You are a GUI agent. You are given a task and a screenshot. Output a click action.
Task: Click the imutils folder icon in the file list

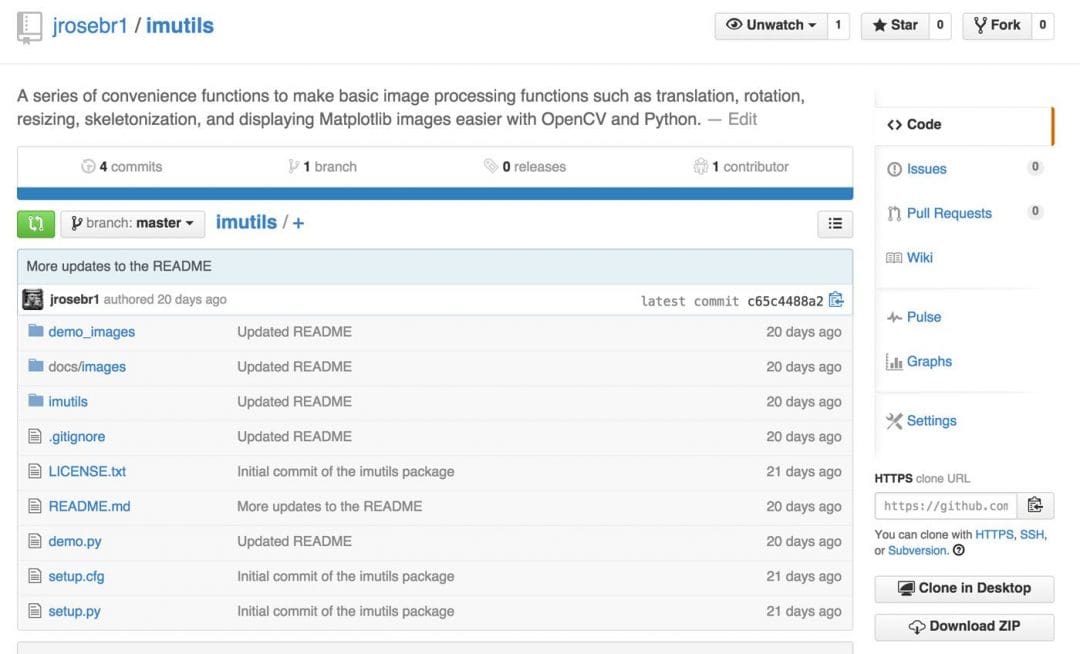pyautogui.click(x=36, y=400)
